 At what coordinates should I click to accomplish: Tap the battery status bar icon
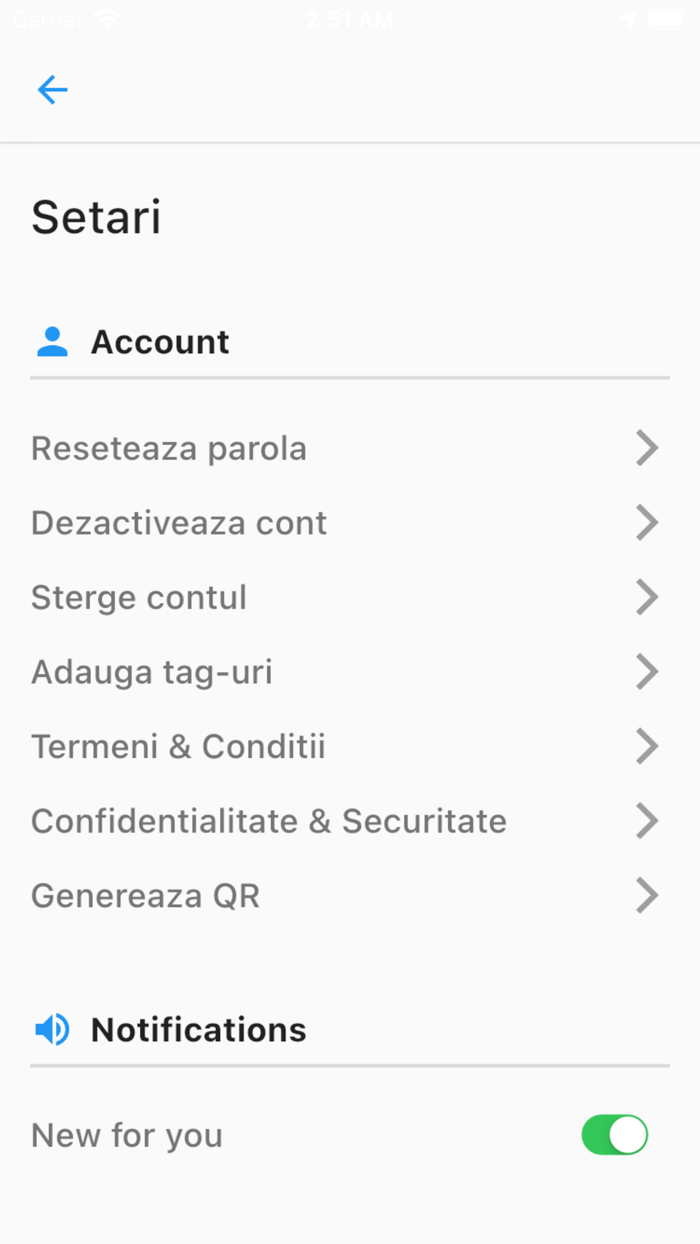pos(664,19)
